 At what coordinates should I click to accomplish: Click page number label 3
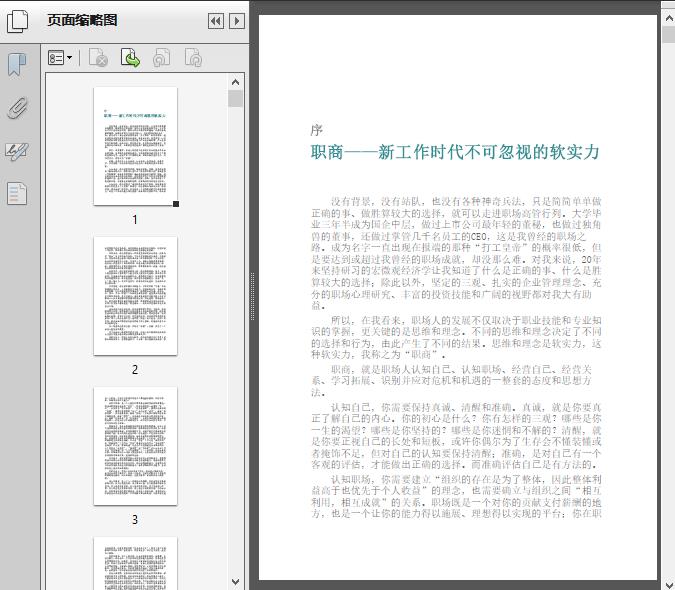point(135,519)
